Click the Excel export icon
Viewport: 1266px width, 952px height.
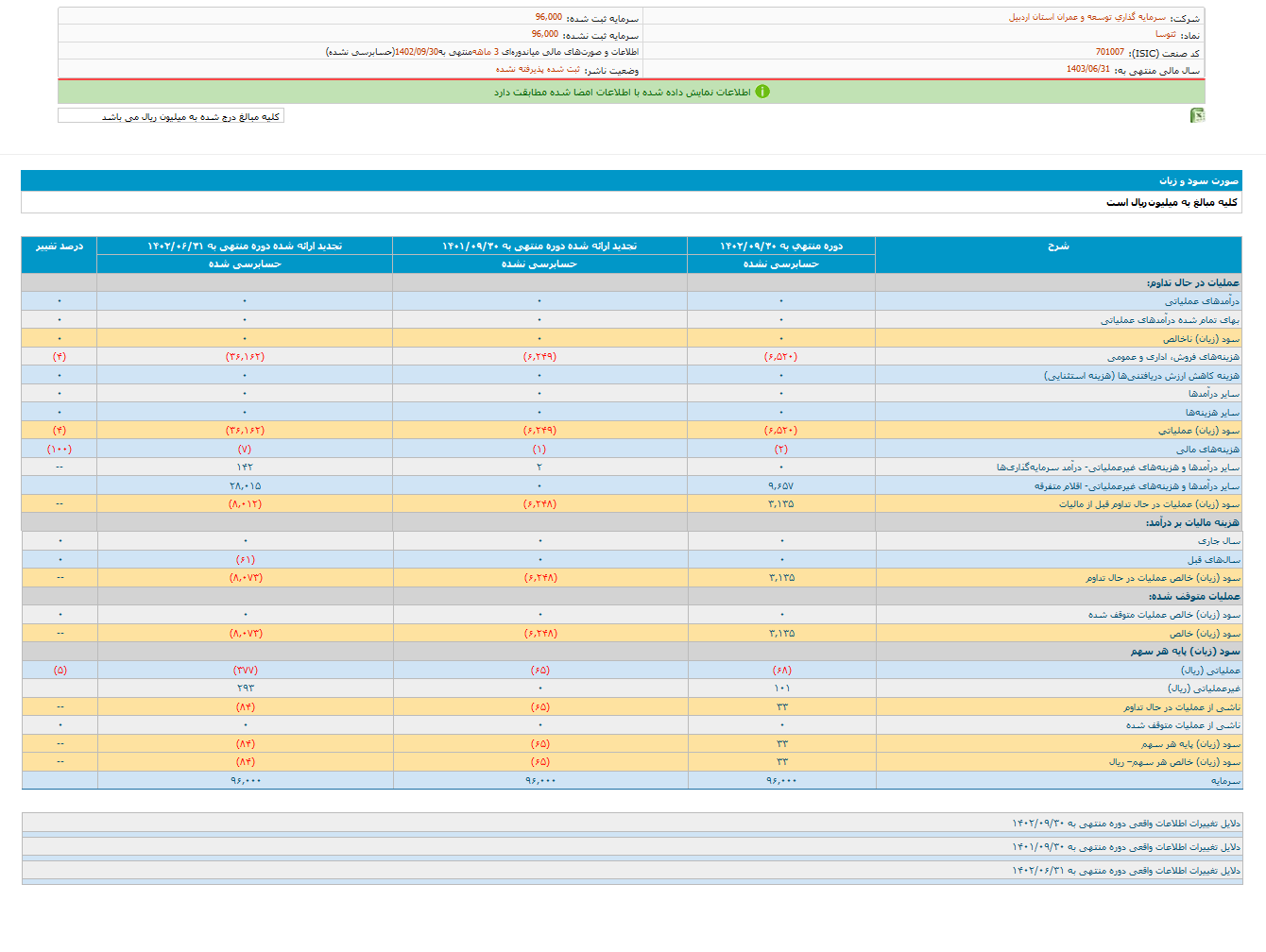click(1197, 115)
